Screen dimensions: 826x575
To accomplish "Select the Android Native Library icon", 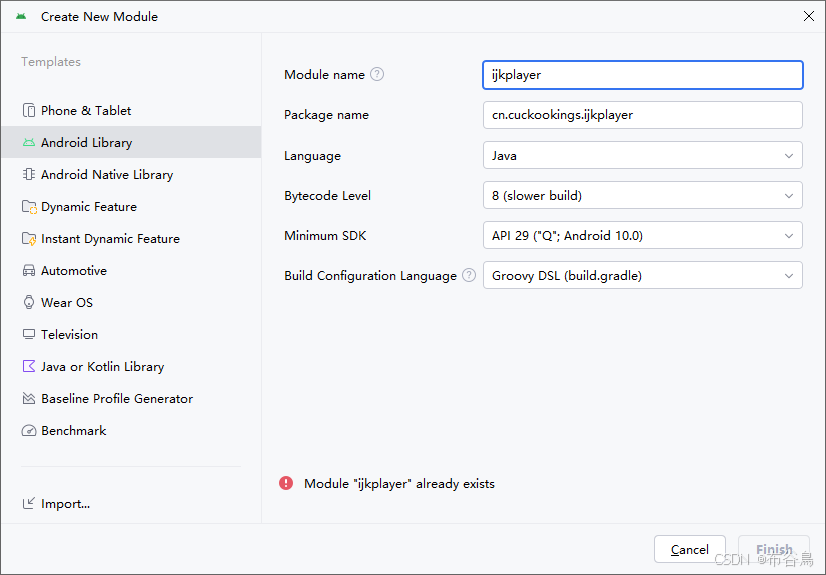I will (x=29, y=174).
